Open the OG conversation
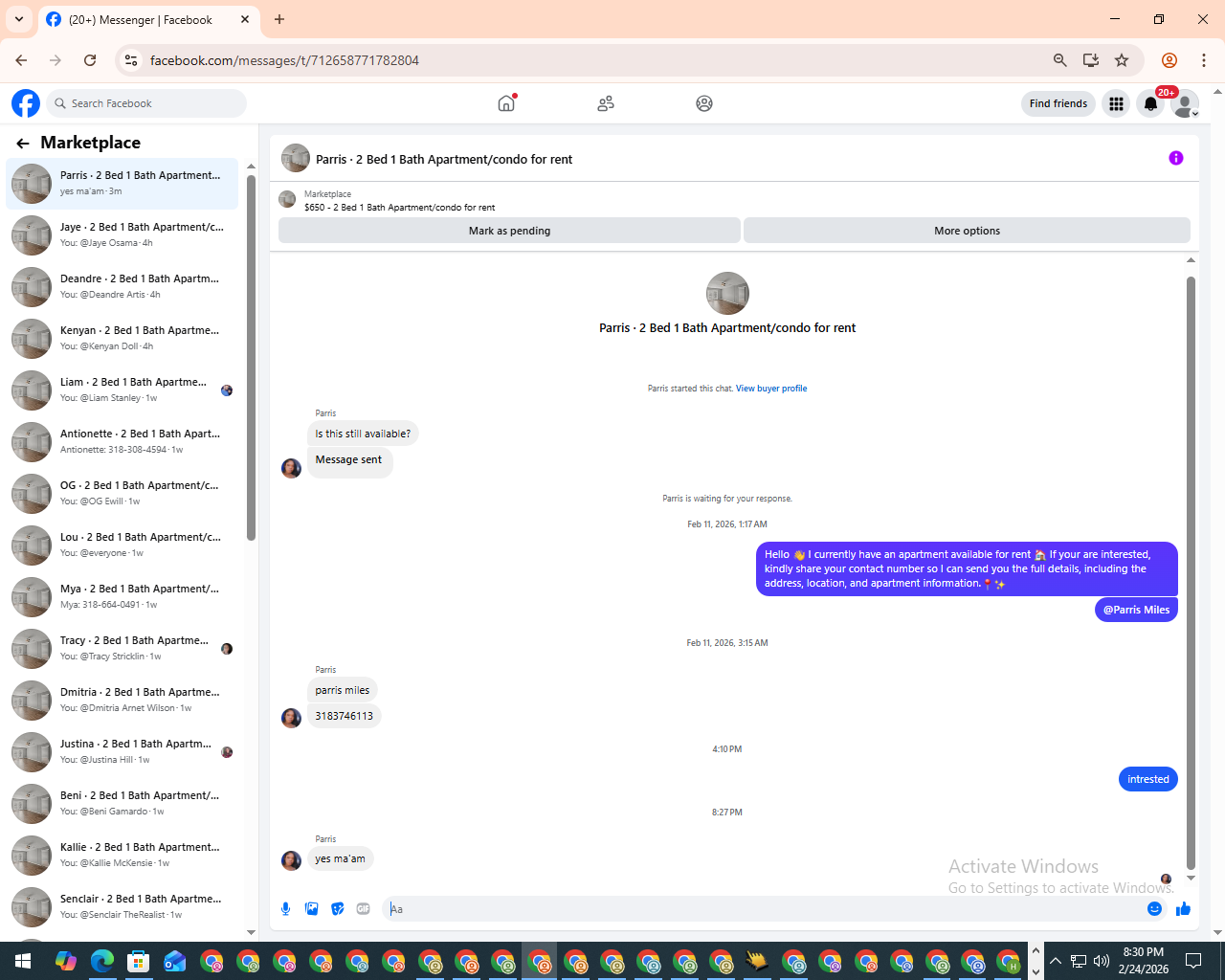Image resolution: width=1225 pixels, height=980 pixels. (122, 494)
